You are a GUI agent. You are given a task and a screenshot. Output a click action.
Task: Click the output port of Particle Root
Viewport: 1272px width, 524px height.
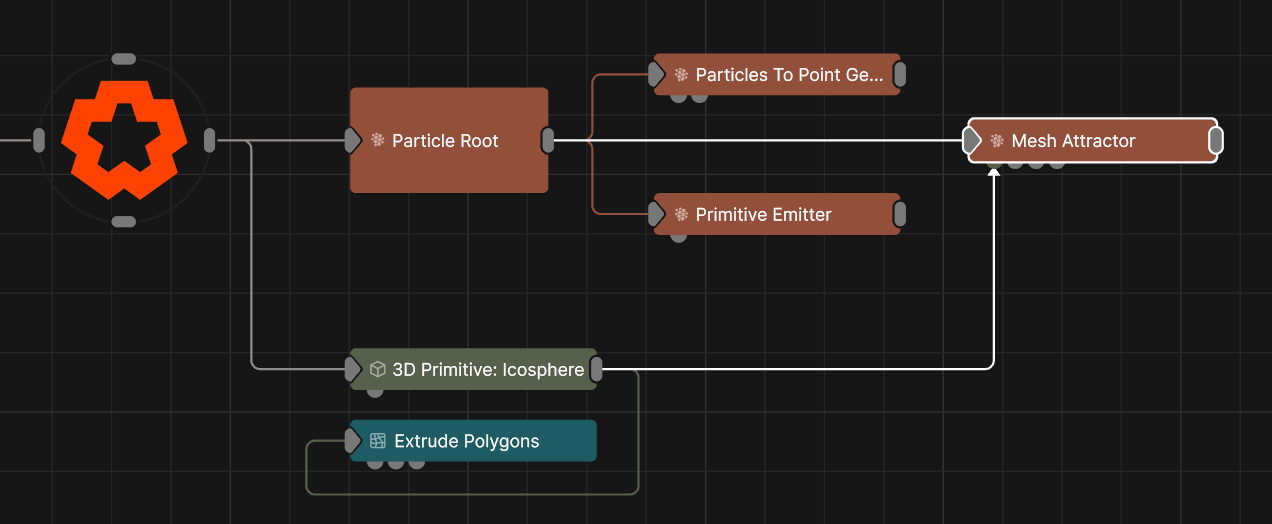[548, 141]
